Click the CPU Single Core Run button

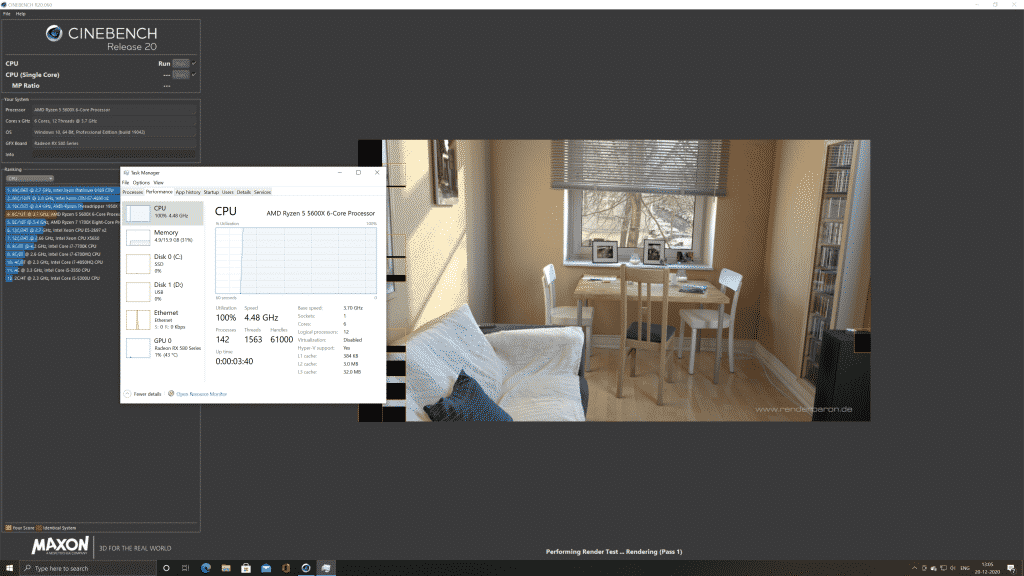pyautogui.click(x=181, y=74)
